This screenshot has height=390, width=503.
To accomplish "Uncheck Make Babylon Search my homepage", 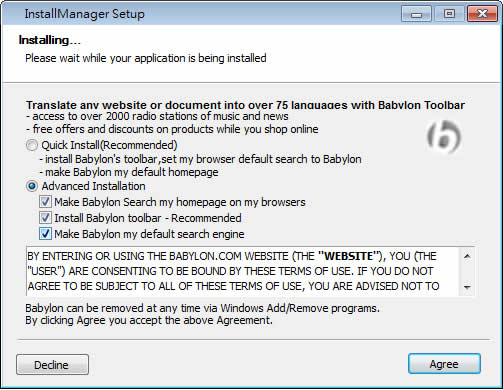I will 45,202.
